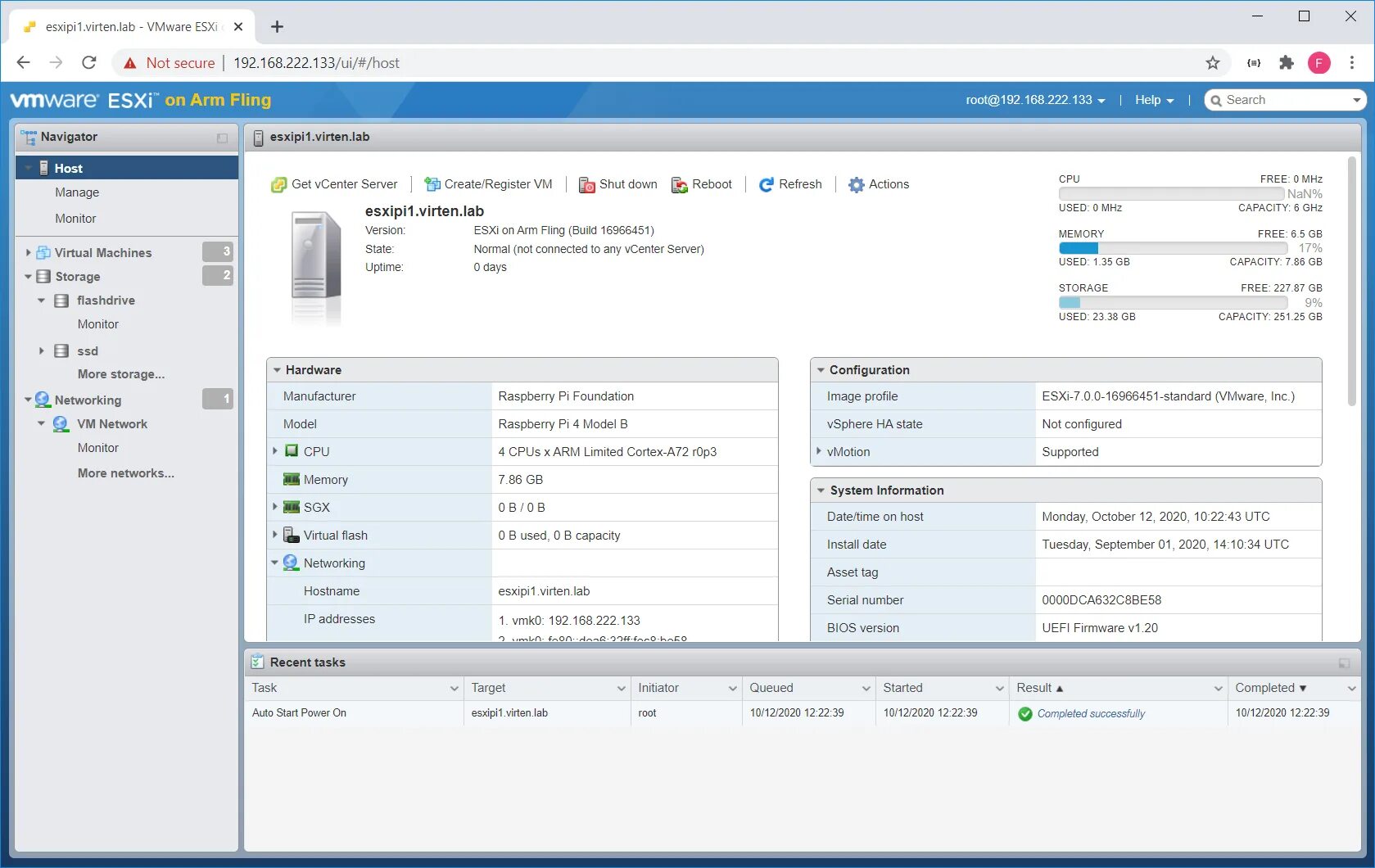Click the ssd datastore icon

point(61,350)
